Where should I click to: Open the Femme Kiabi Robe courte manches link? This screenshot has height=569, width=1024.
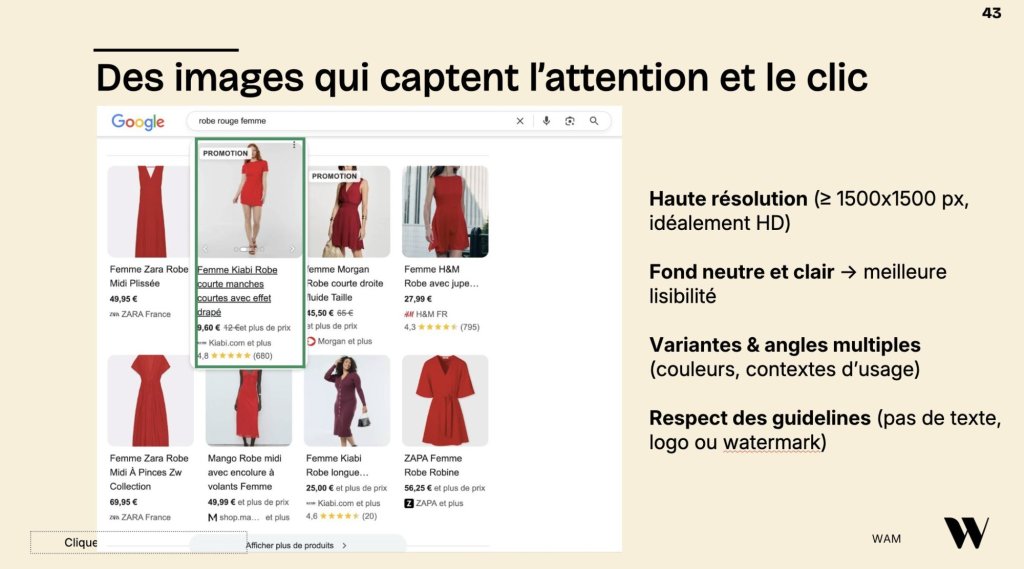pos(237,291)
